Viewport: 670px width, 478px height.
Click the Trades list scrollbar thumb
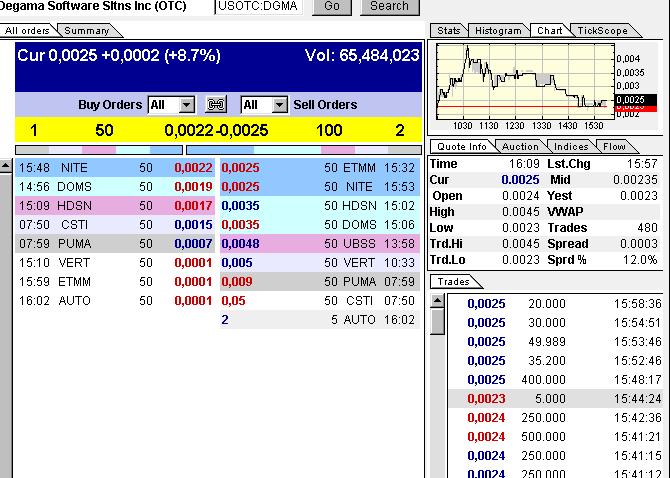(x=437, y=322)
